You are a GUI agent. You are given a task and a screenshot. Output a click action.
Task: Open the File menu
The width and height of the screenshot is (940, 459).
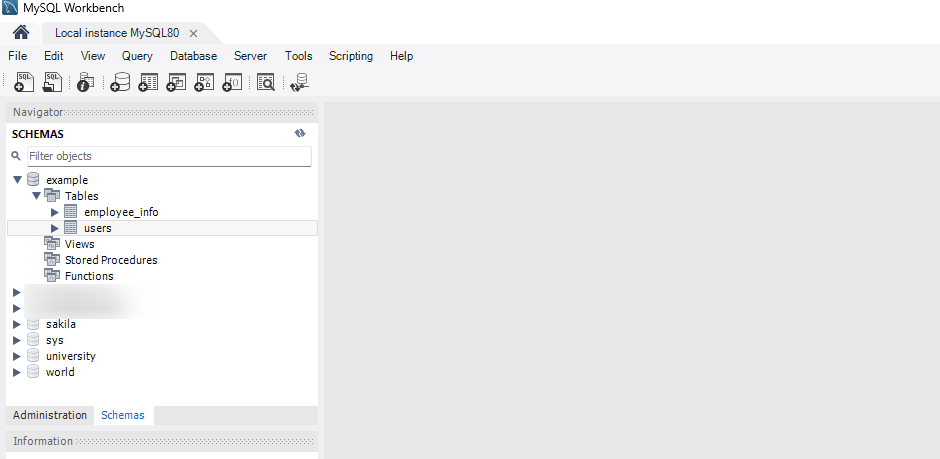[x=17, y=56]
